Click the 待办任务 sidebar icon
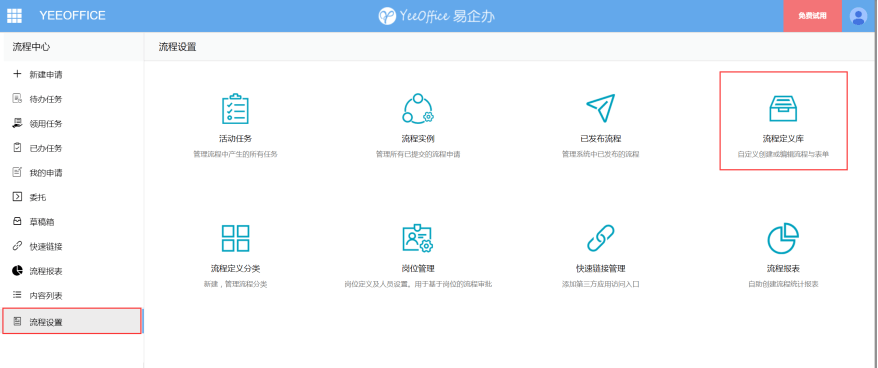This screenshot has height=368, width=878. click(17, 99)
